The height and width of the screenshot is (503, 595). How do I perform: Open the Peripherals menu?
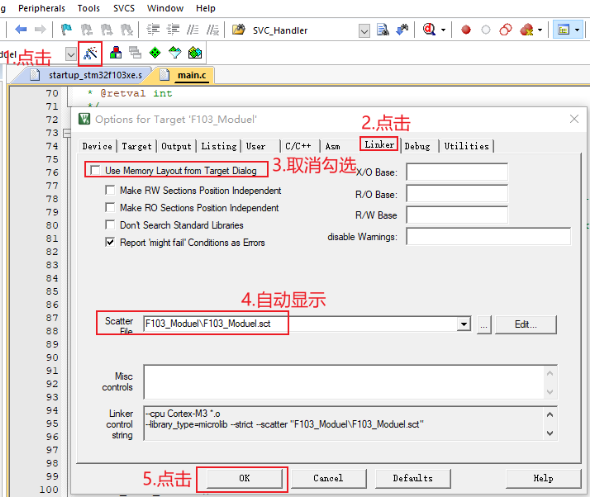click(42, 8)
